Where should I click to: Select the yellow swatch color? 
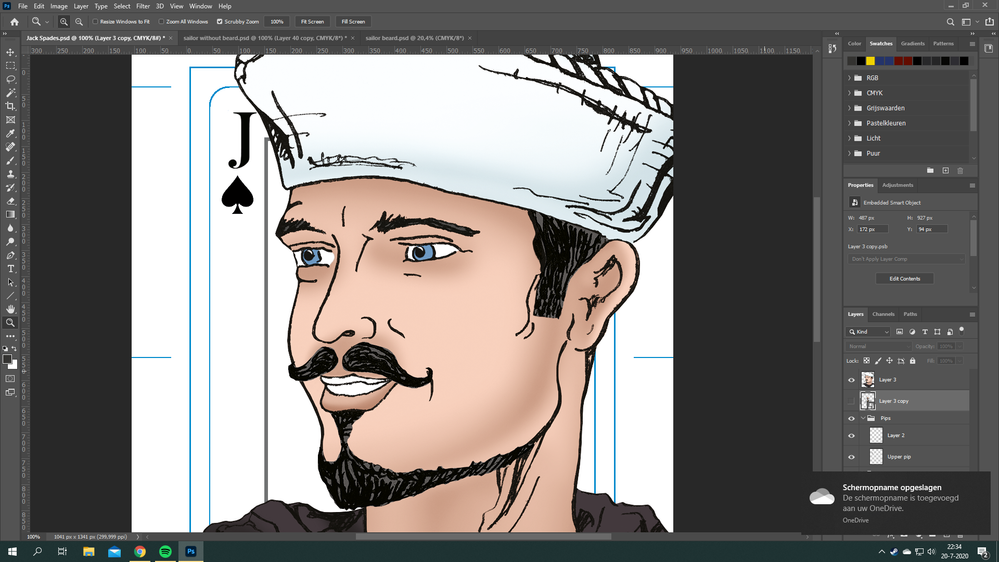[x=871, y=60]
